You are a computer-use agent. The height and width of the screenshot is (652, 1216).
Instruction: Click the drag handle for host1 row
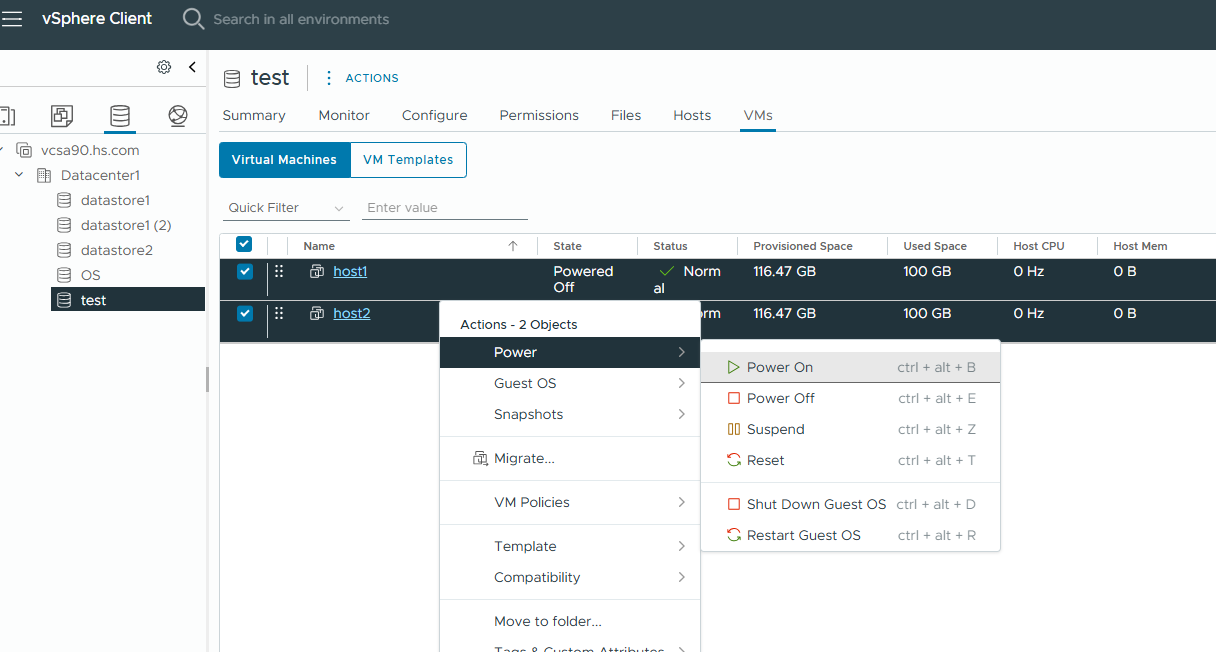(x=279, y=271)
